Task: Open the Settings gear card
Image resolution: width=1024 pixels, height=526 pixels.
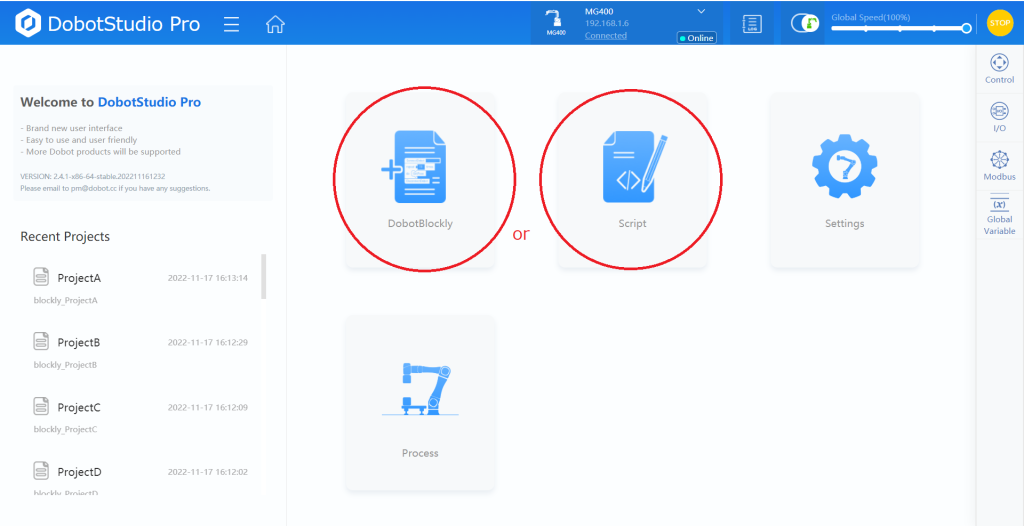Action: (x=844, y=180)
